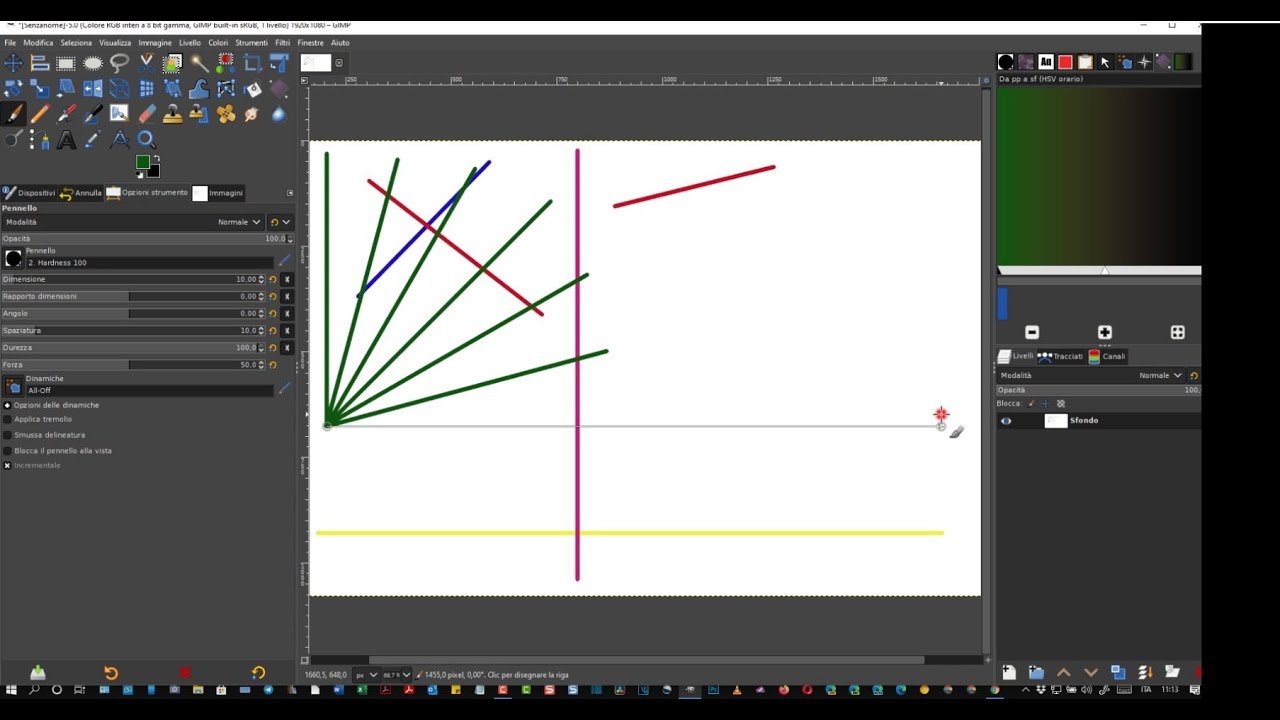Switch to the Annulla tab
The image size is (1280, 720).
[81, 193]
